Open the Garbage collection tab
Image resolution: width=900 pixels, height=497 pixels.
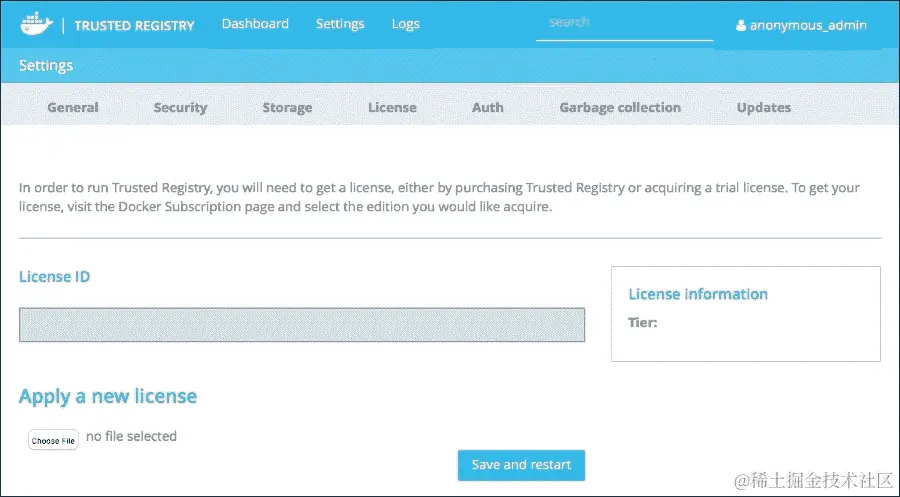pyautogui.click(x=620, y=107)
